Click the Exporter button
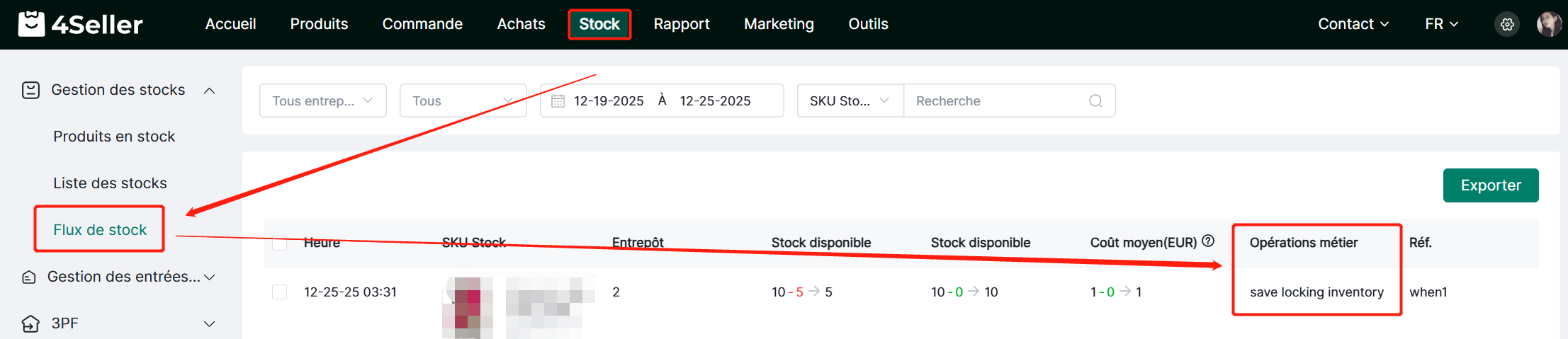1568x339 pixels. click(x=1490, y=185)
